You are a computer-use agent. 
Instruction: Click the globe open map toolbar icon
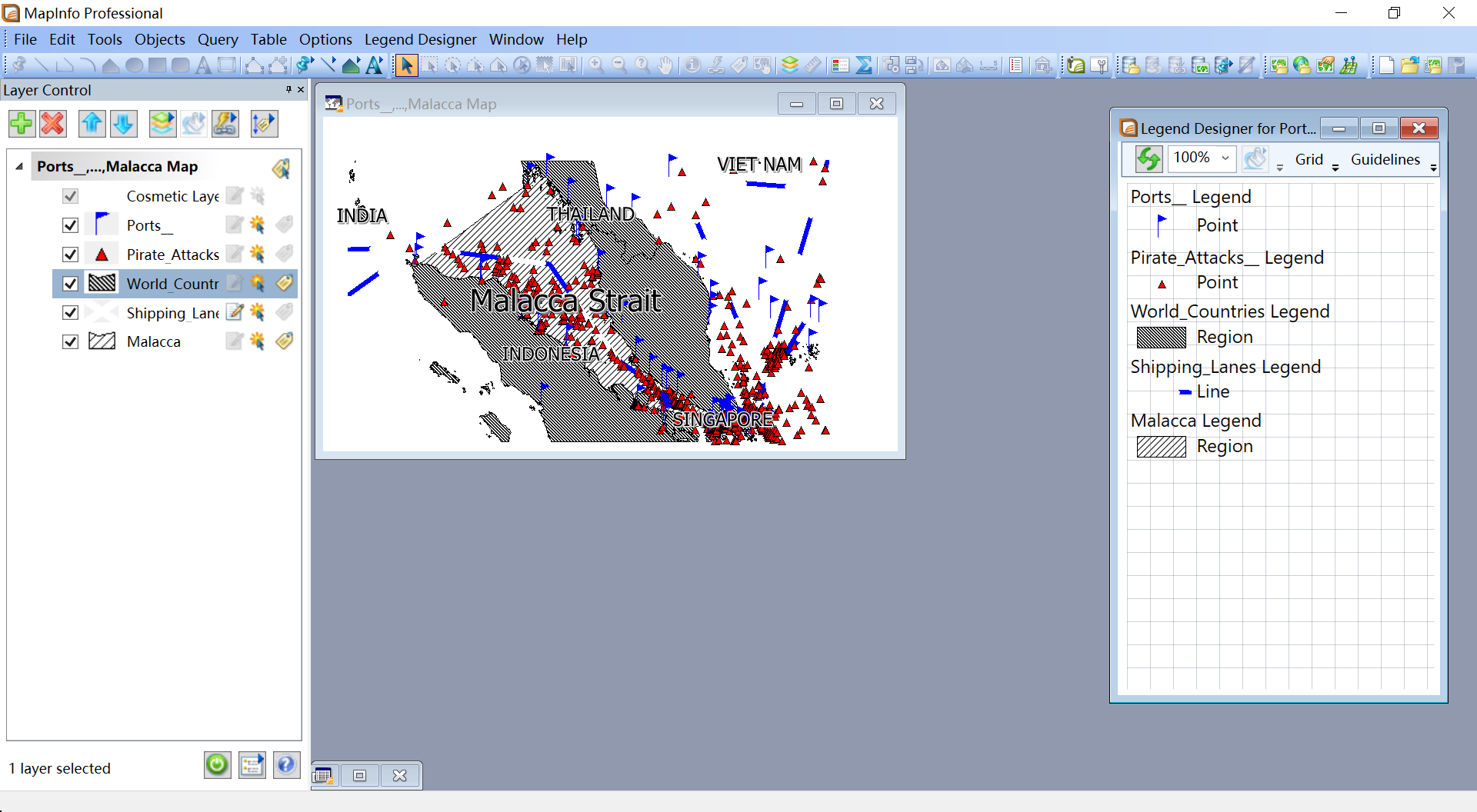1302,65
